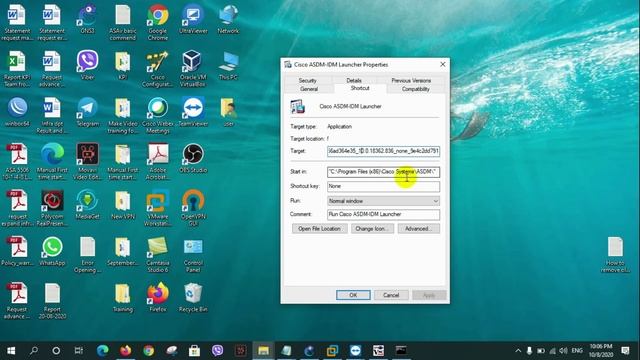Open Adobe Acrobat desktop shortcut
The height and width of the screenshot is (360, 640).
coord(158,162)
